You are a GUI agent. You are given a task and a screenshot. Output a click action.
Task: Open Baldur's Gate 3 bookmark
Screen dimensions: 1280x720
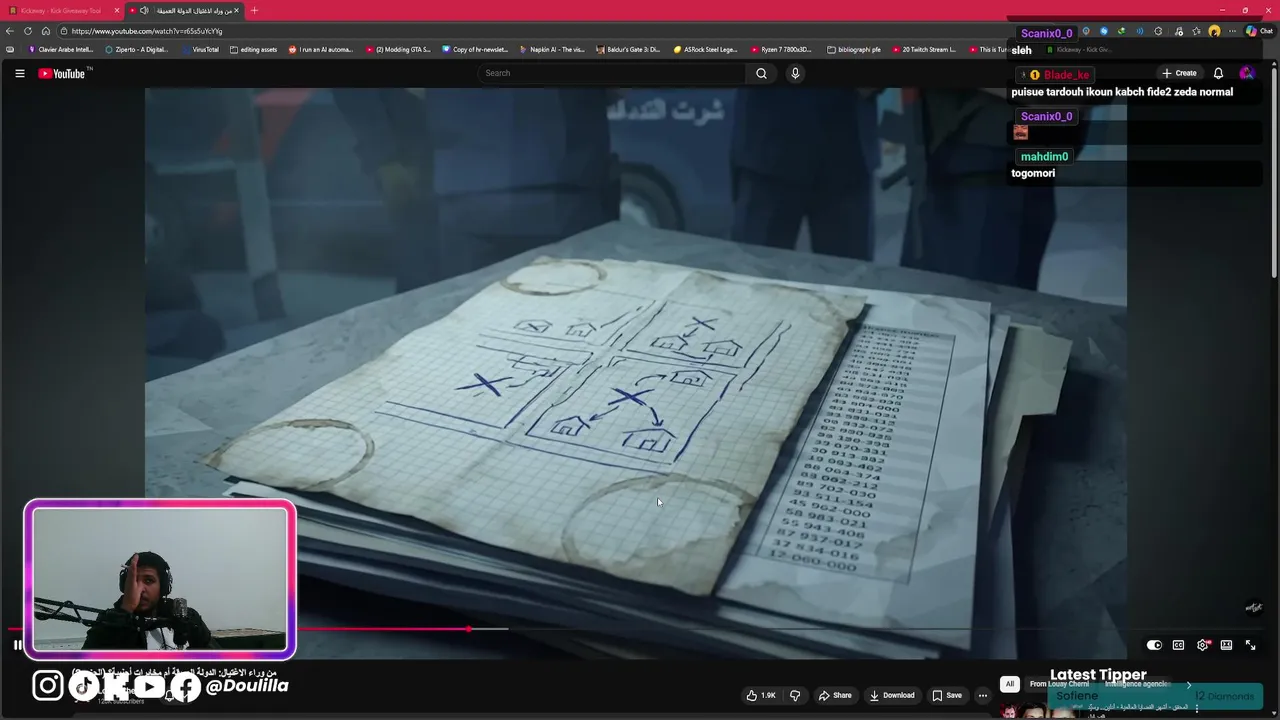628,49
